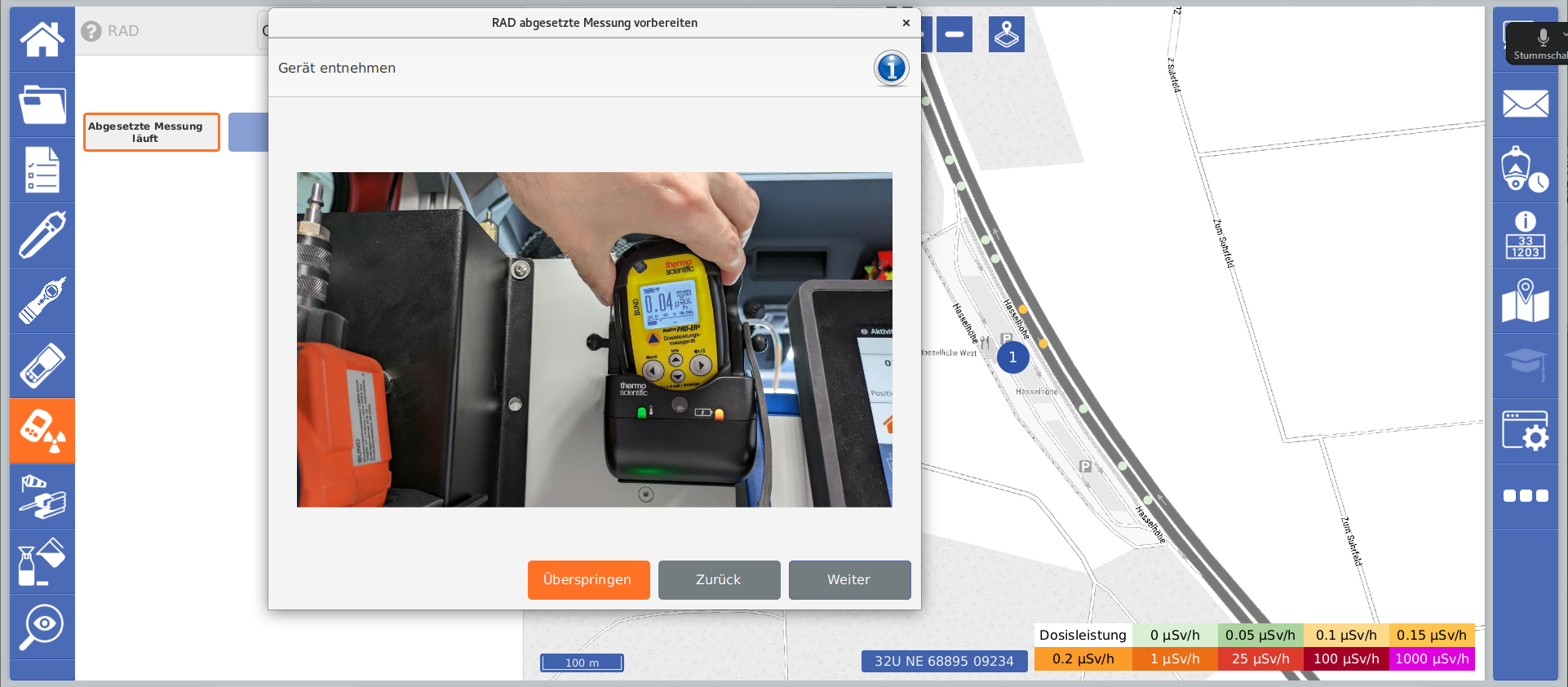Click the 25 µSv/h legend entry

tap(1260, 658)
